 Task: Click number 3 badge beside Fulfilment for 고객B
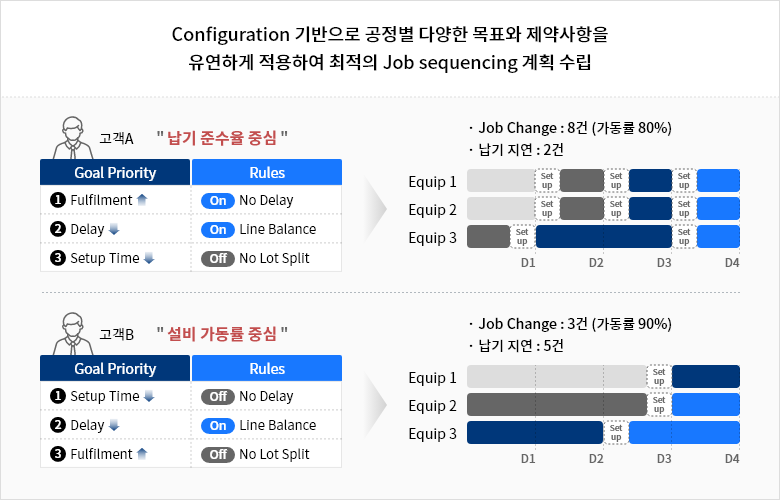click(58, 454)
